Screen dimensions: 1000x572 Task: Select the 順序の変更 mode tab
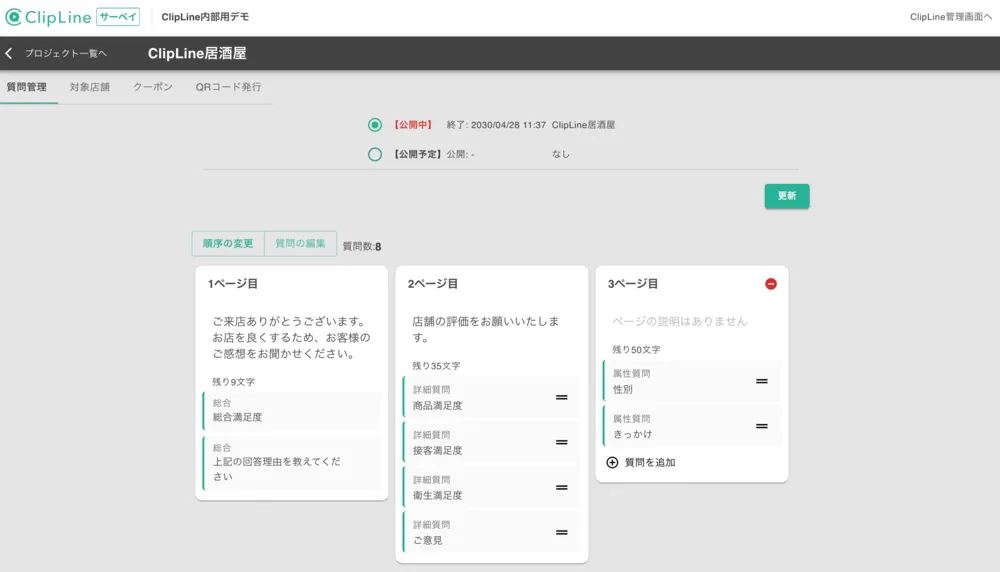pyautogui.click(x=228, y=244)
